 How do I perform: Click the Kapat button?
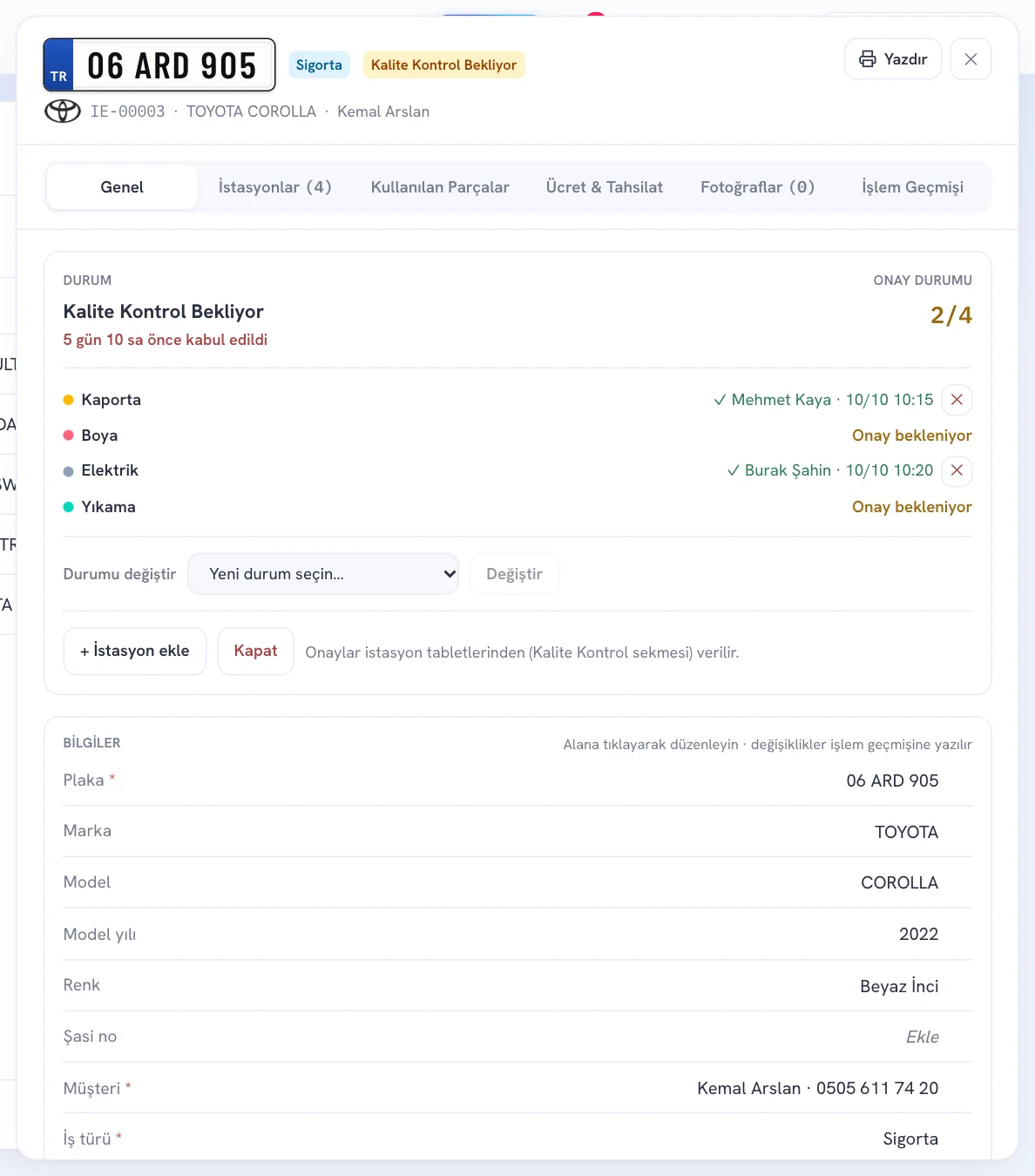click(255, 652)
